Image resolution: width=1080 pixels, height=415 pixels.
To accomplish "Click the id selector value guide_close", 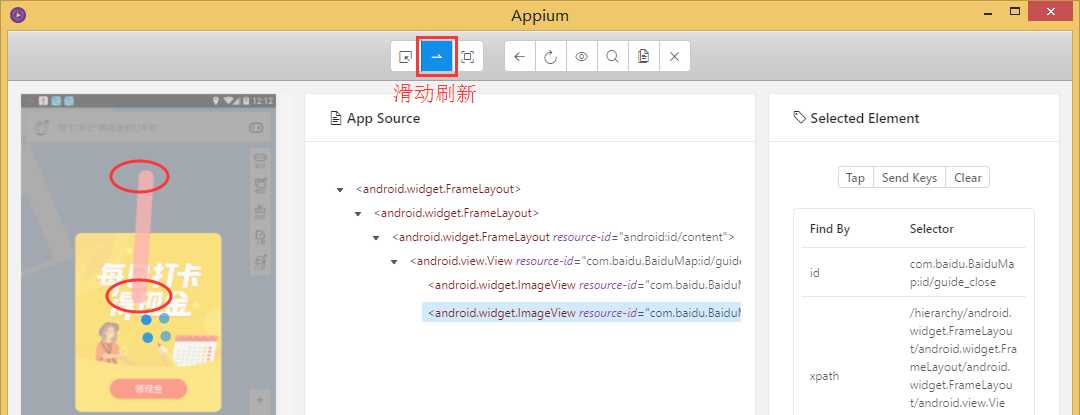I will point(962,273).
